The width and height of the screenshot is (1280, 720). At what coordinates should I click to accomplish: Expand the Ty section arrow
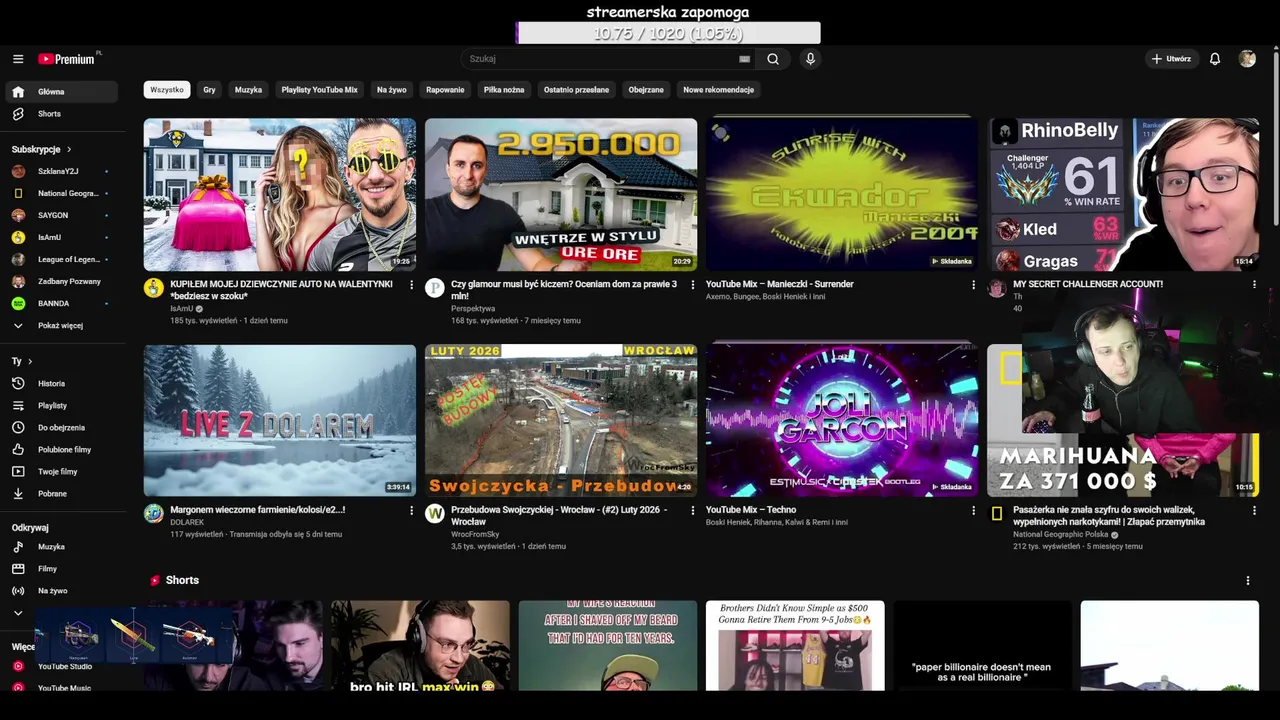click(x=30, y=361)
